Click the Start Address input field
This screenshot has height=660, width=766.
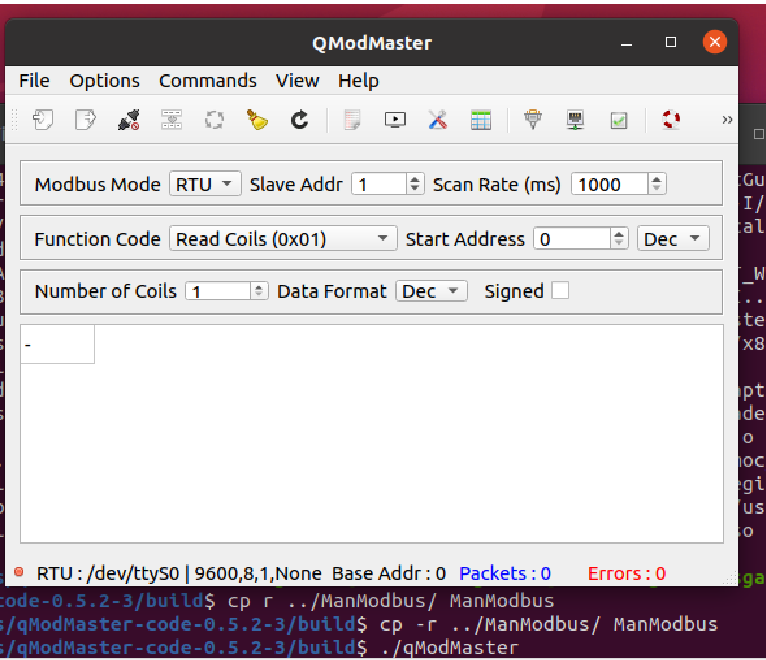[x=572, y=239]
